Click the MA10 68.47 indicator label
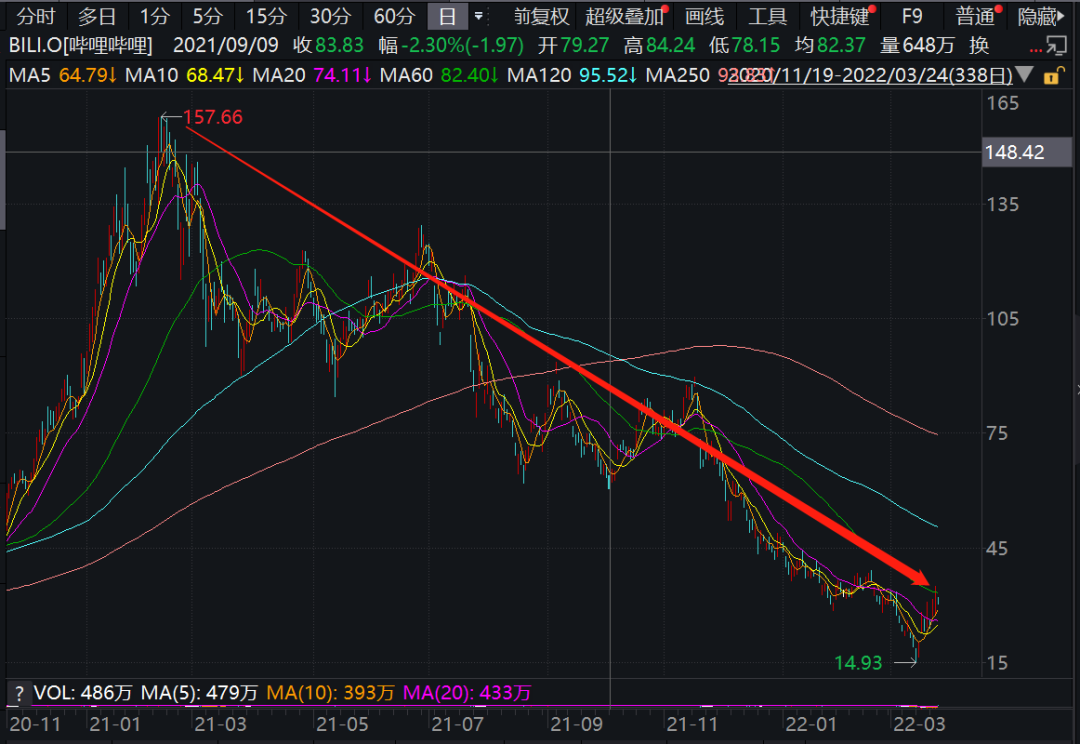This screenshot has width=1080, height=744. click(x=185, y=75)
